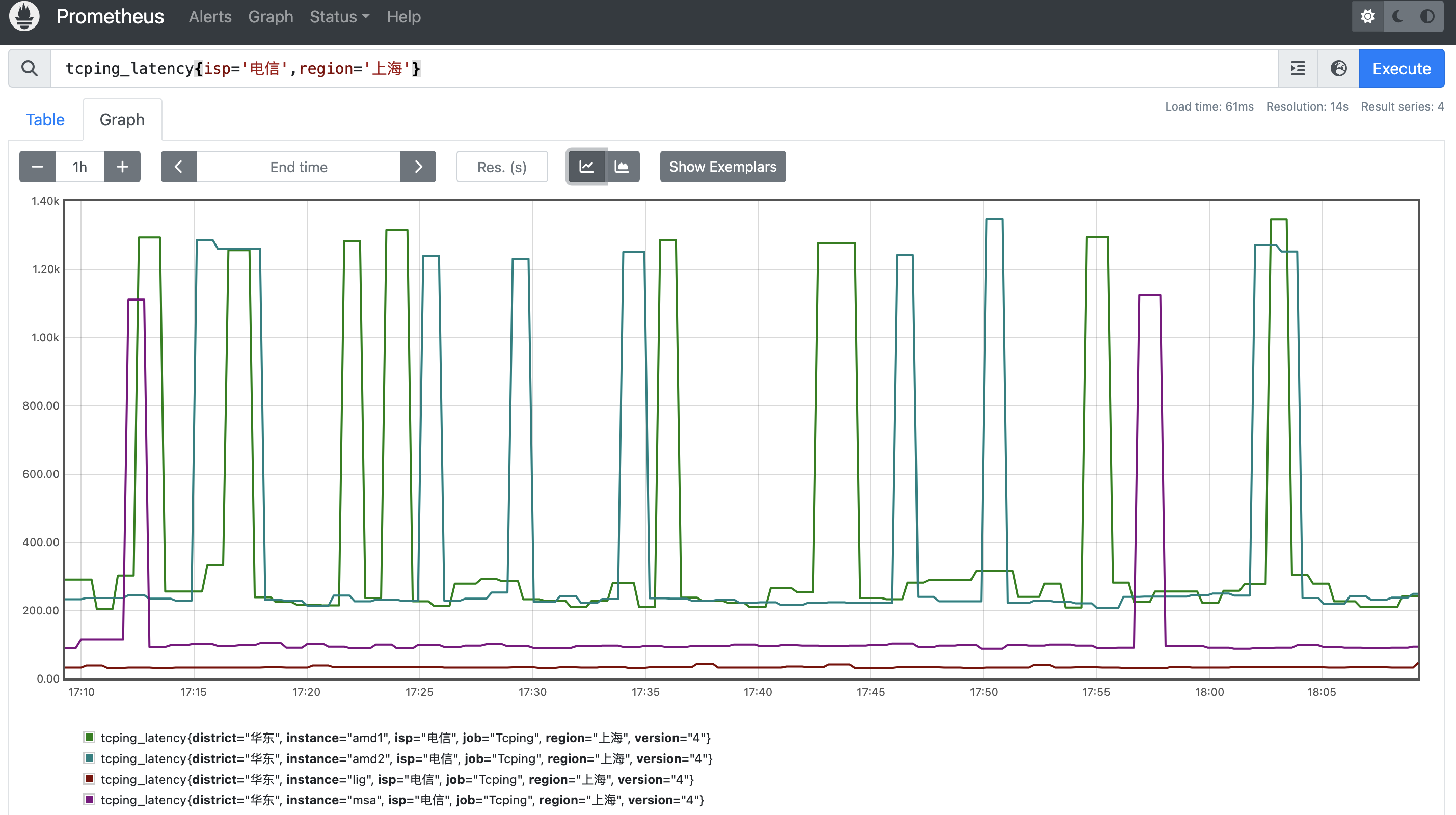Select unstacked line graph mode
Screen dimensions: 1456x815
(x=586, y=167)
